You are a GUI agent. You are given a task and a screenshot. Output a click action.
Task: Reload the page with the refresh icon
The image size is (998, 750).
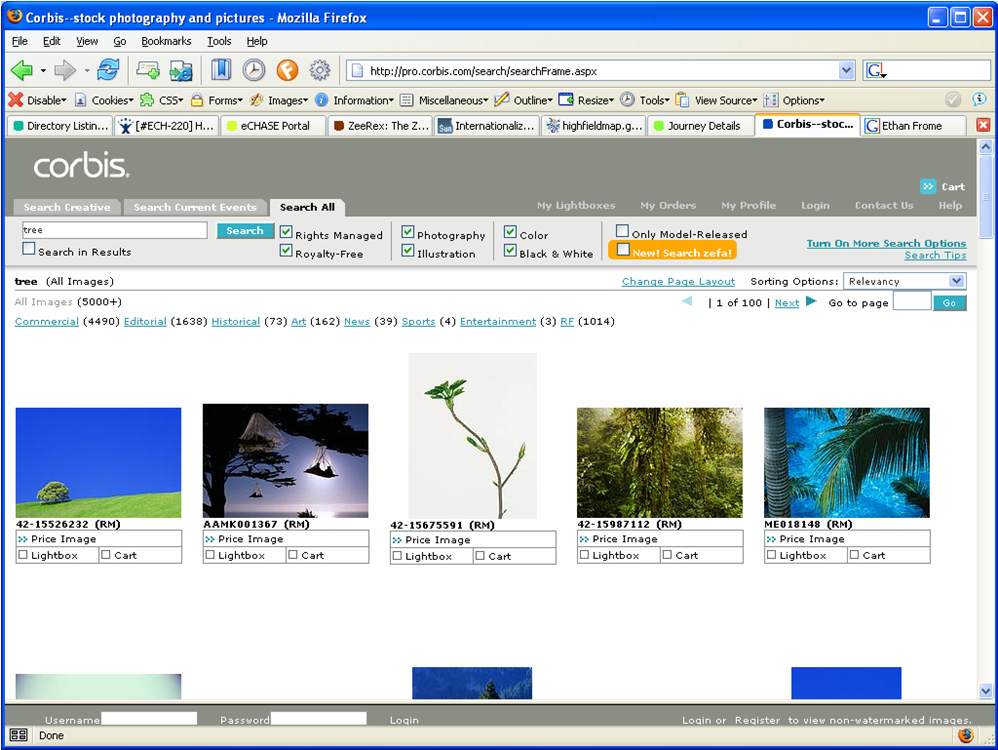(108, 70)
